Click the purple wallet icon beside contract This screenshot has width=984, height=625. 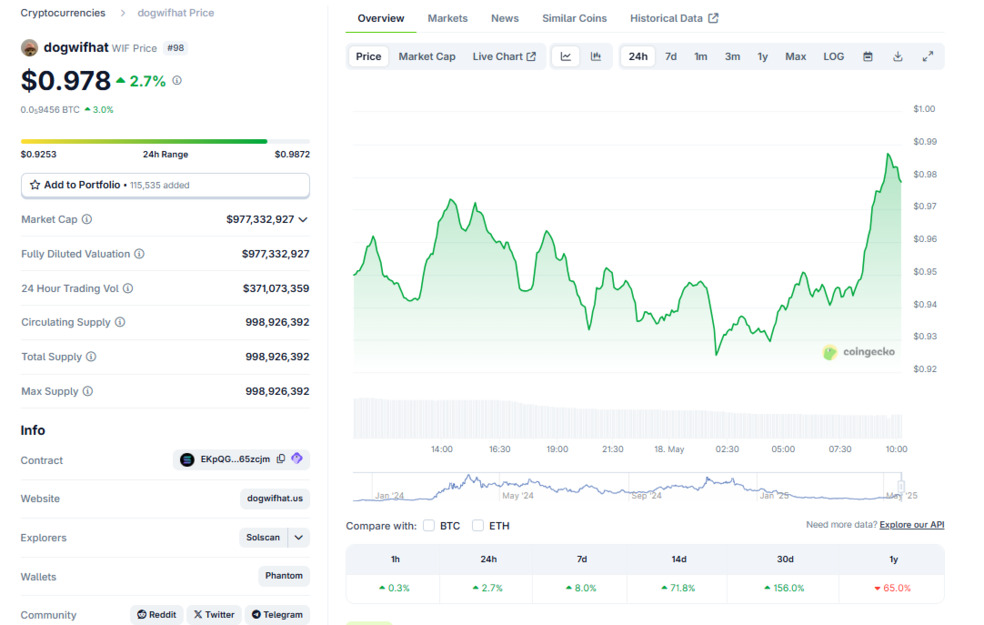[297, 459]
